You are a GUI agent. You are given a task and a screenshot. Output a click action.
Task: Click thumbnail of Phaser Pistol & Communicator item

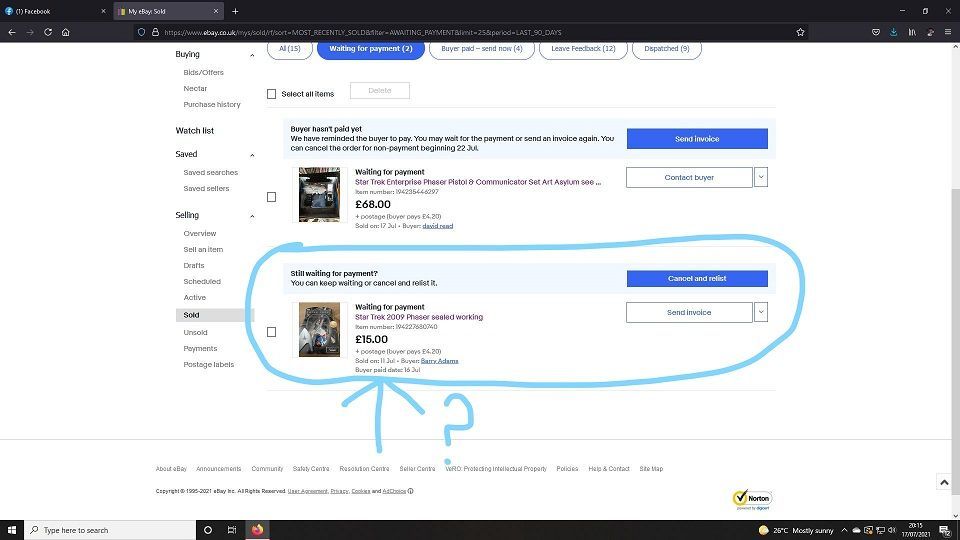pos(319,194)
